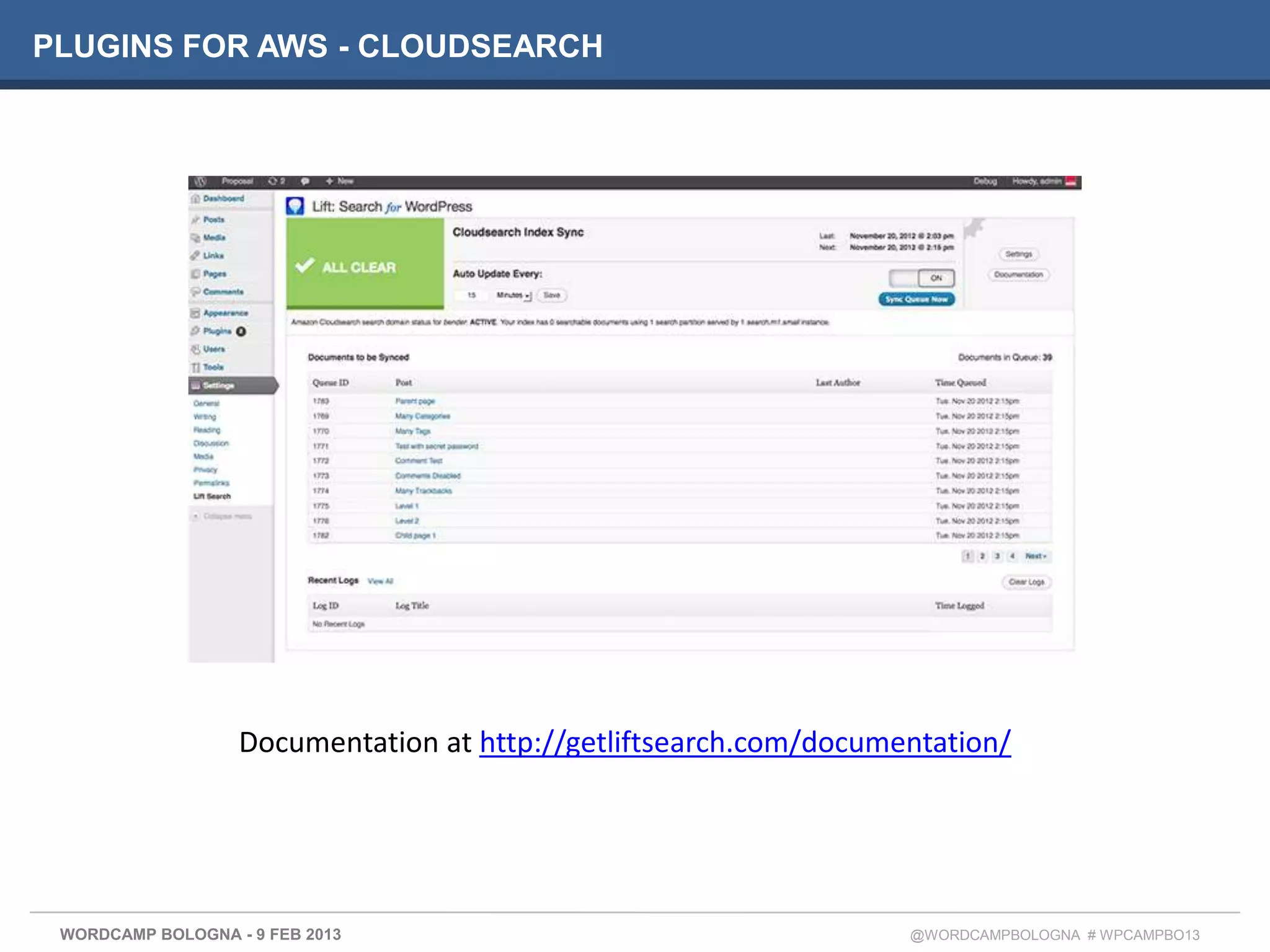Open the Many Tags post link
The width and height of the screenshot is (1270, 952).
point(413,431)
